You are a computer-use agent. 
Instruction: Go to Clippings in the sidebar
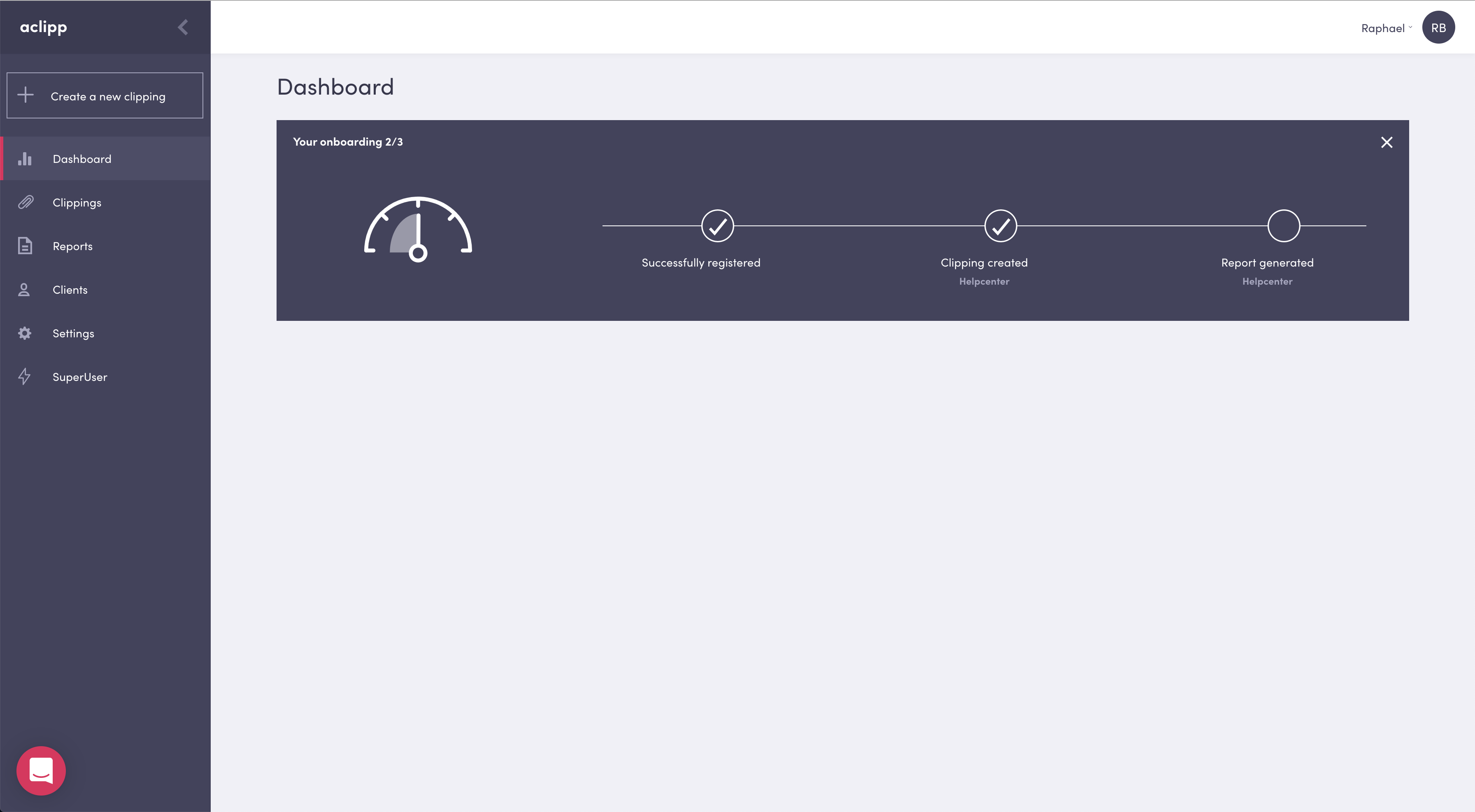point(77,202)
